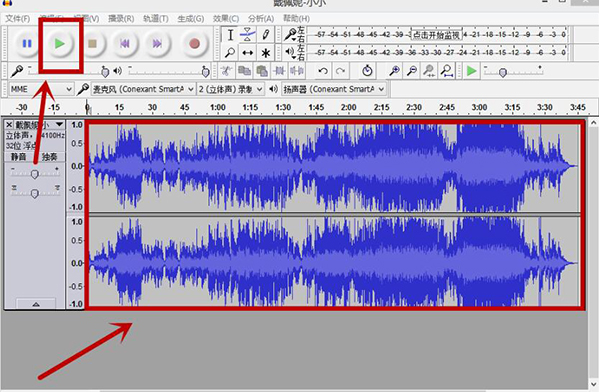Open the 播录(R) transport menu
Screen dimensions: 599x392
pyautogui.click(x=121, y=18)
